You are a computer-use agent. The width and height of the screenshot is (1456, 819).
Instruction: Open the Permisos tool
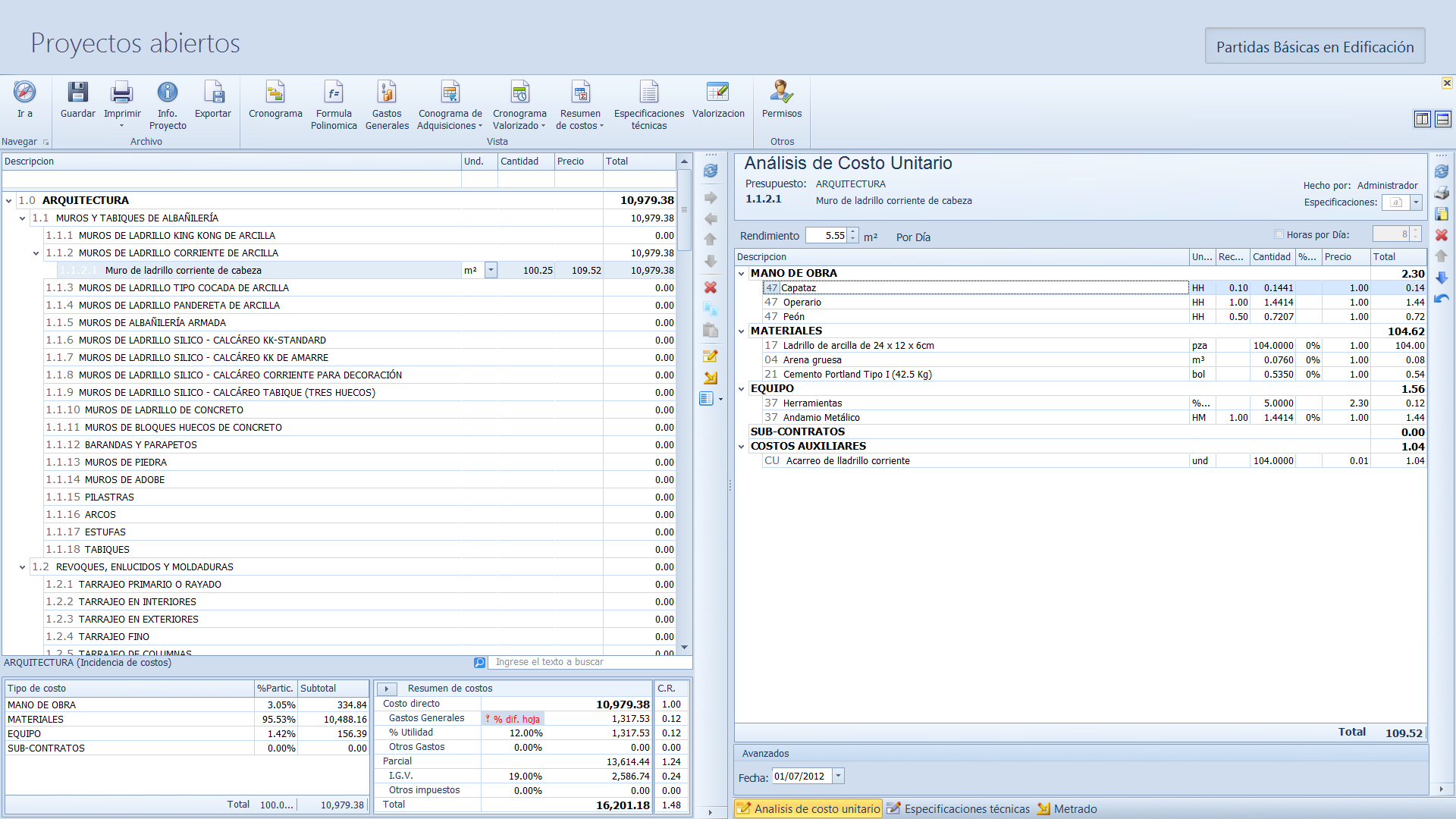pyautogui.click(x=781, y=93)
